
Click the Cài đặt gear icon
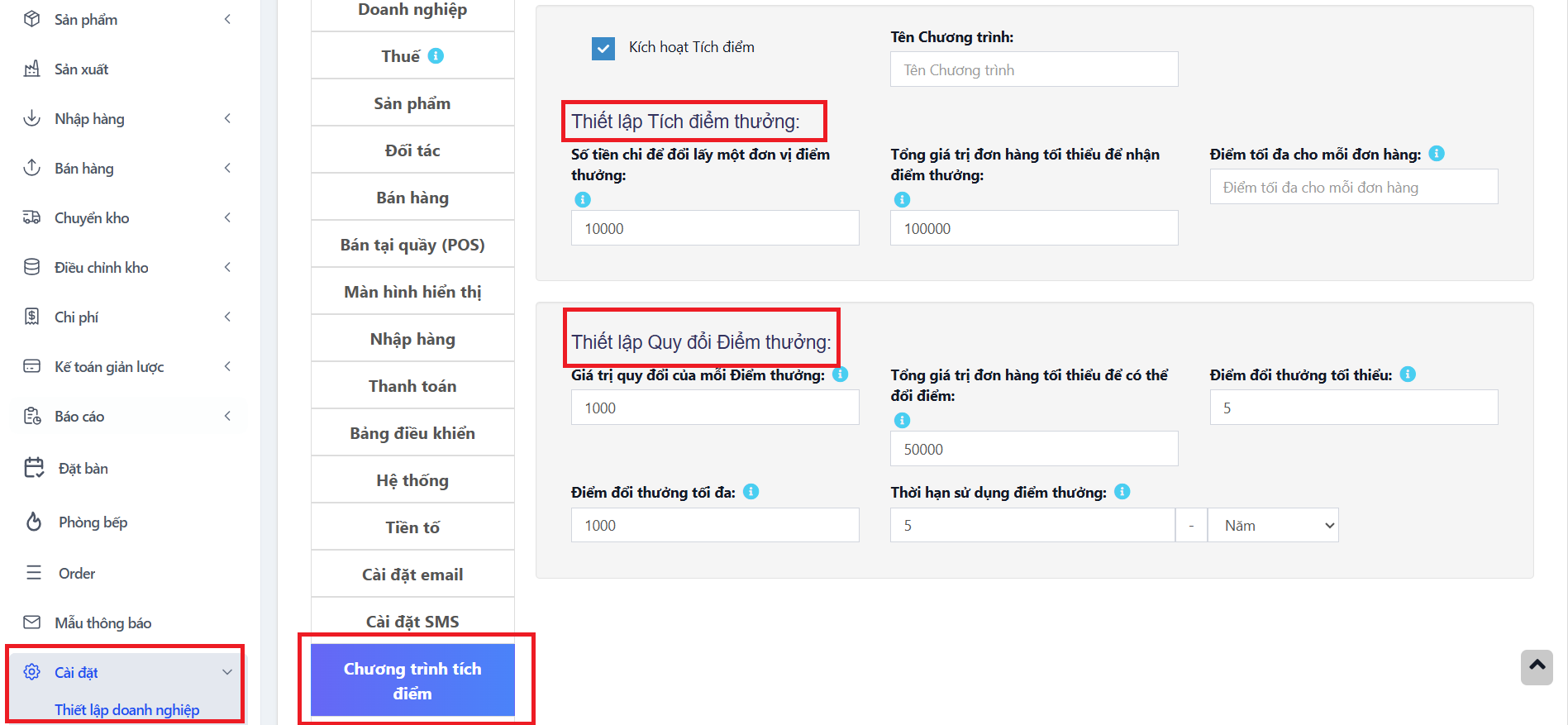pyautogui.click(x=31, y=672)
